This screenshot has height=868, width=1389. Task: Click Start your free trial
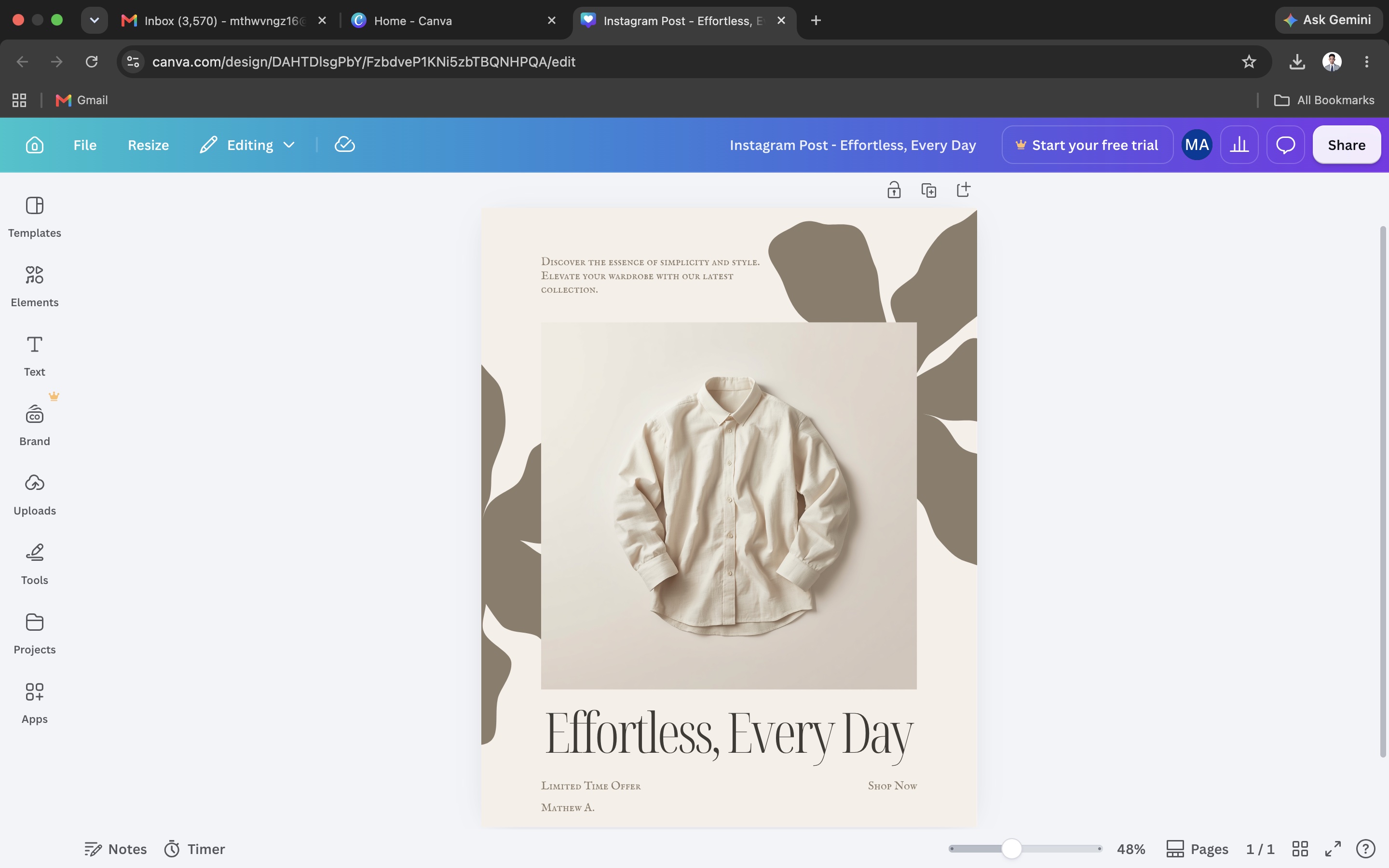[1087, 145]
